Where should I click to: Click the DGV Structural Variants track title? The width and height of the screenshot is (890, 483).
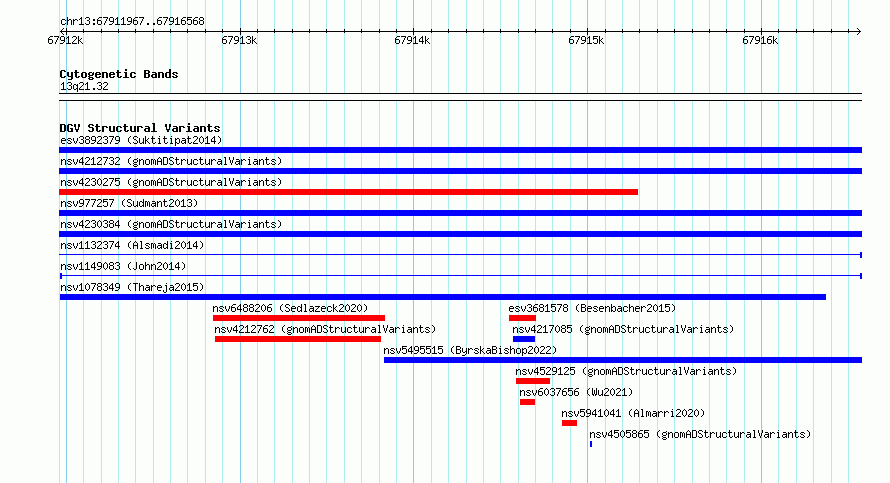point(140,128)
